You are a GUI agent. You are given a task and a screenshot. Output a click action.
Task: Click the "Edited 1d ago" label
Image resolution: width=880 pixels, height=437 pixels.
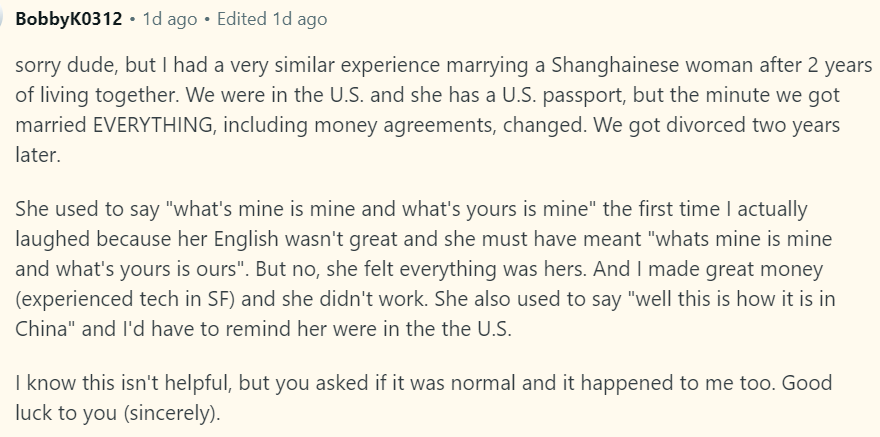coord(272,19)
